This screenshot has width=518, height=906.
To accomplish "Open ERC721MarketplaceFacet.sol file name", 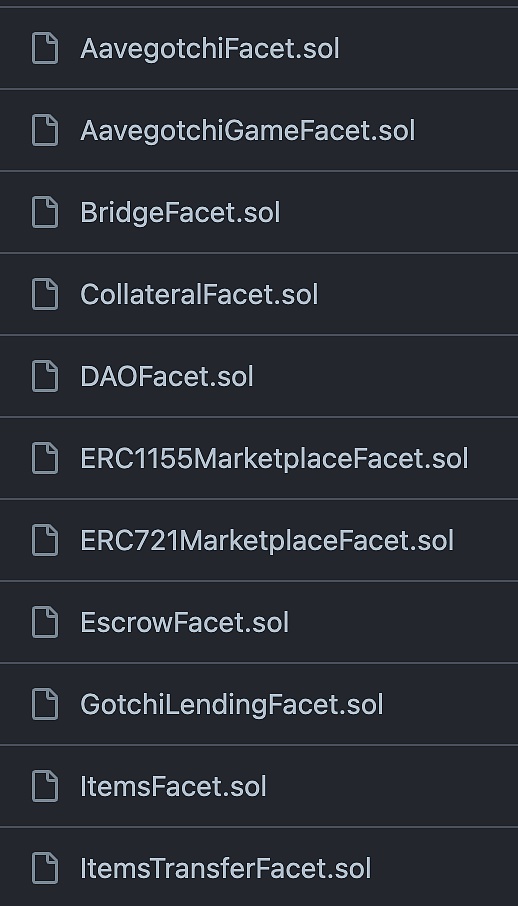I will tap(267, 541).
